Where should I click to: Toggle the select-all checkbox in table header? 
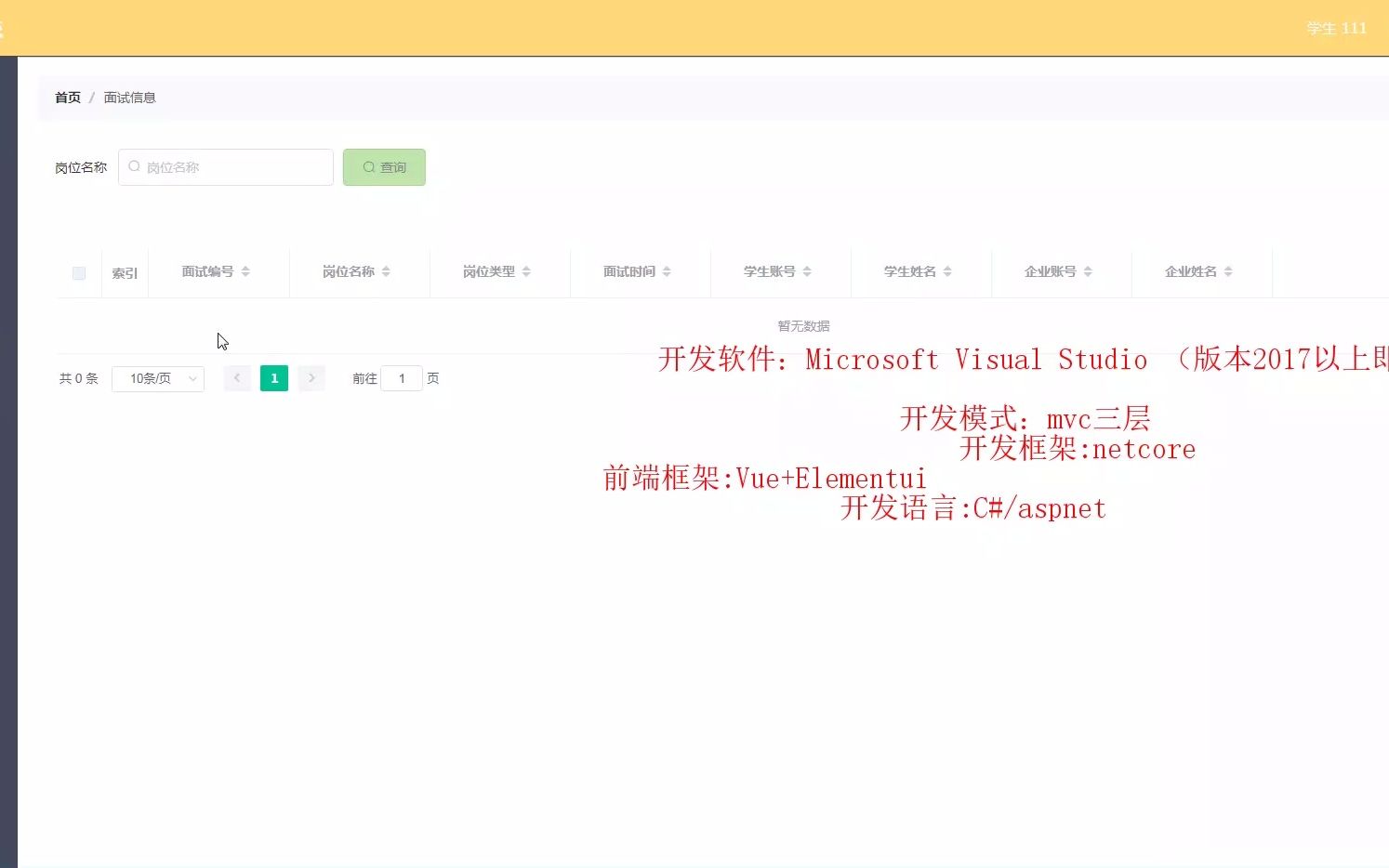79,273
